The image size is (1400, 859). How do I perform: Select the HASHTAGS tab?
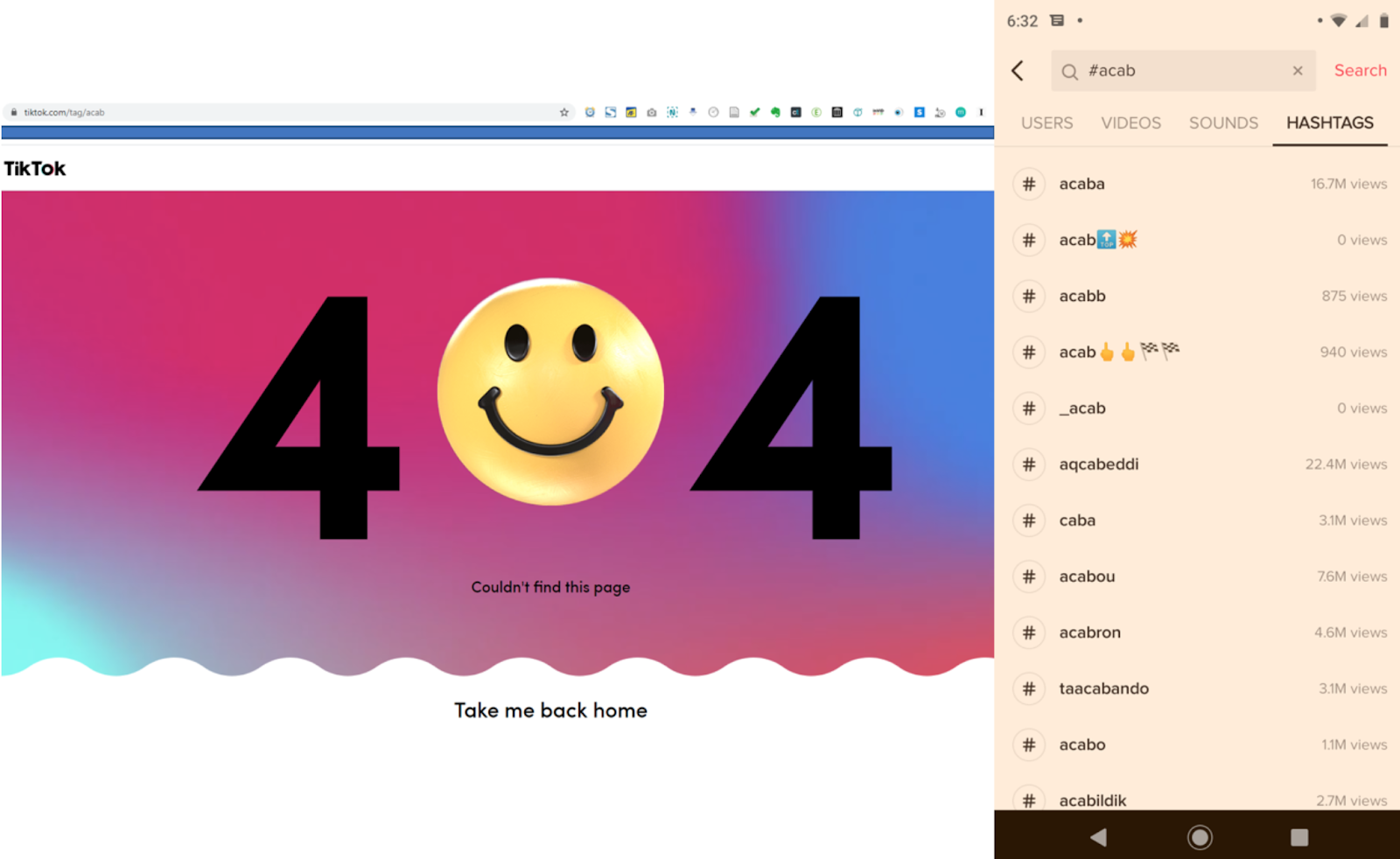click(x=1329, y=123)
